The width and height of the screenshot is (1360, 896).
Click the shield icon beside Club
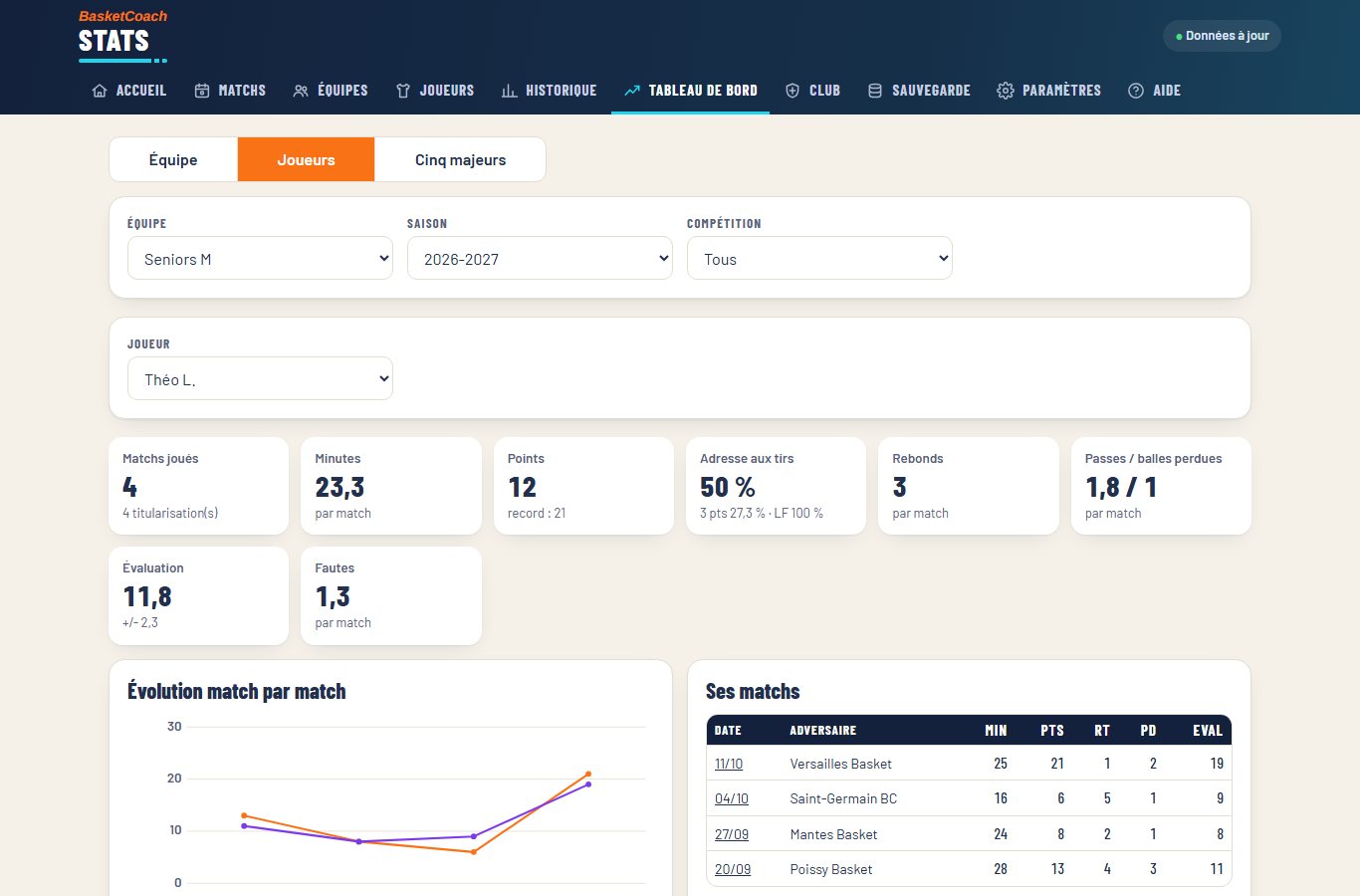pos(793,91)
